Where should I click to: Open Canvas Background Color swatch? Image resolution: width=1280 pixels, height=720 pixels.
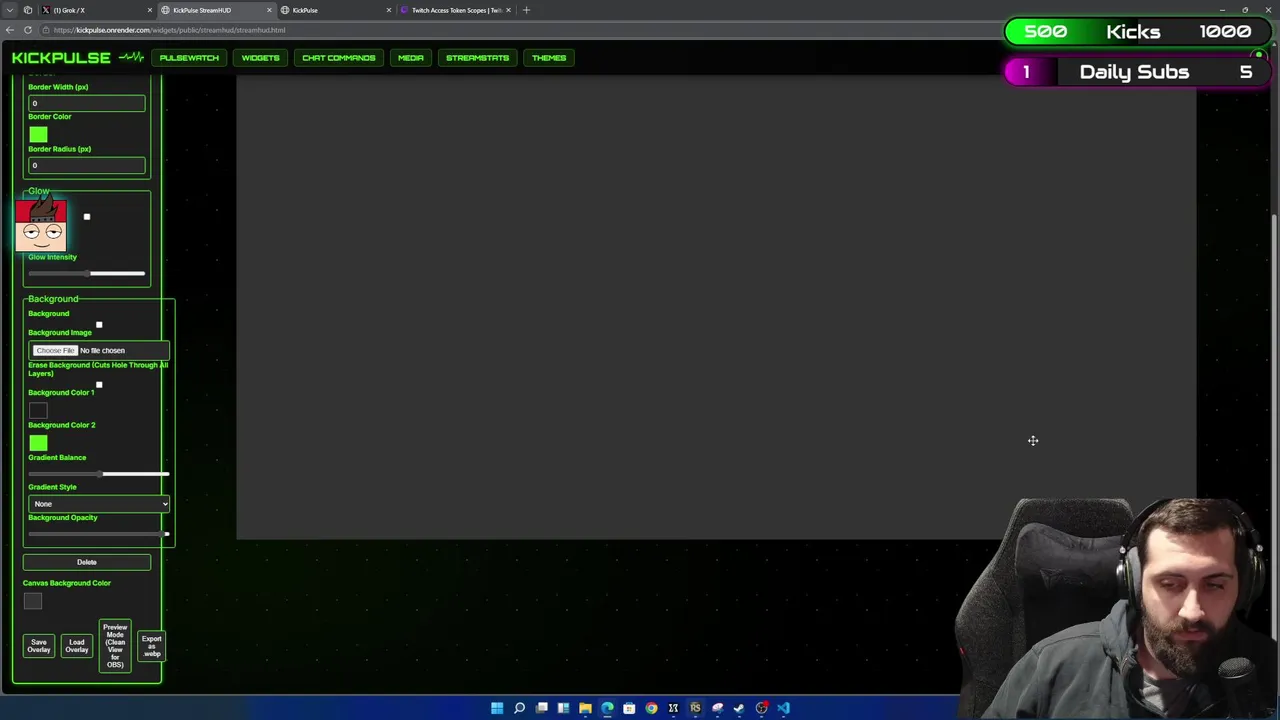(33, 601)
